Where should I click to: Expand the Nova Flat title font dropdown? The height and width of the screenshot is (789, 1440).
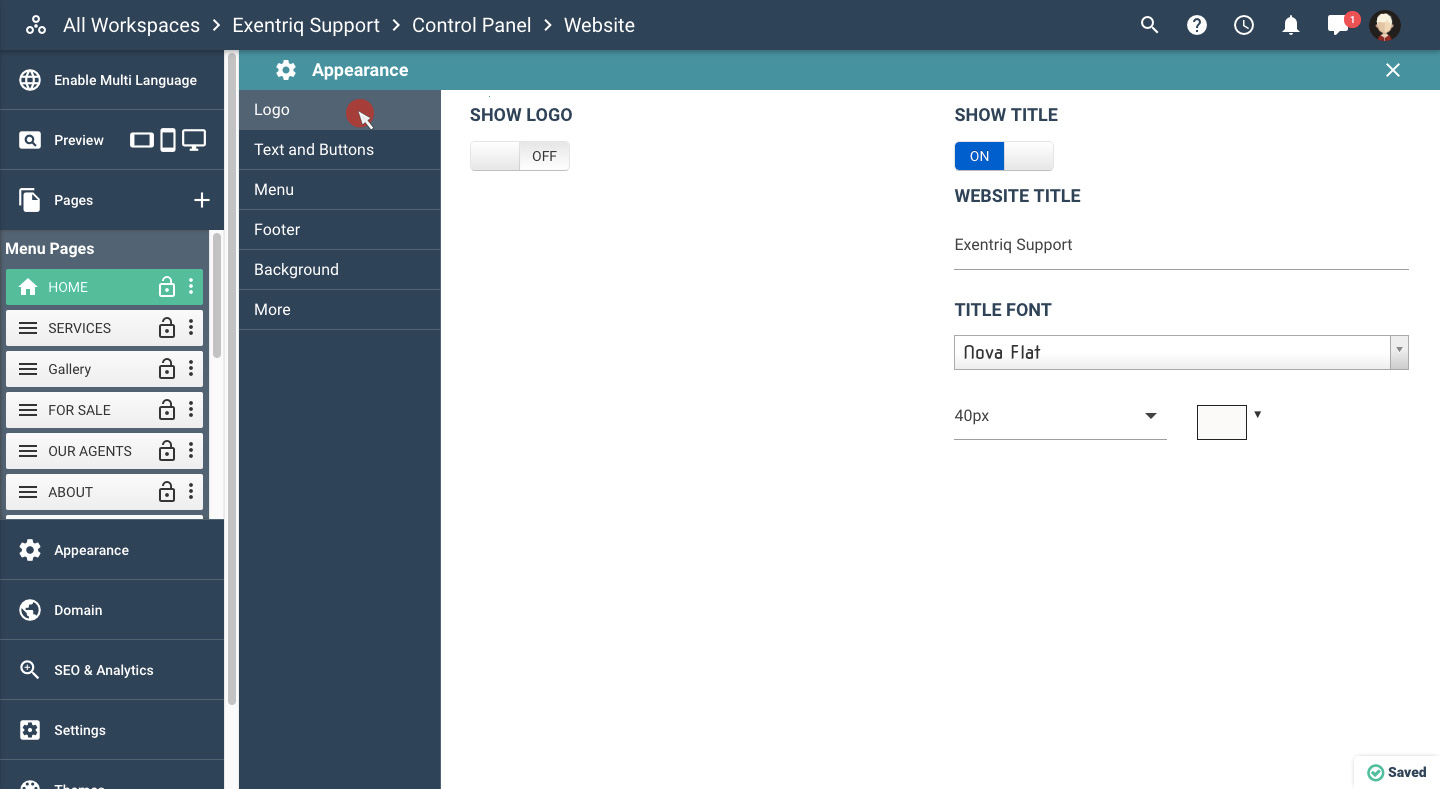[1399, 352]
